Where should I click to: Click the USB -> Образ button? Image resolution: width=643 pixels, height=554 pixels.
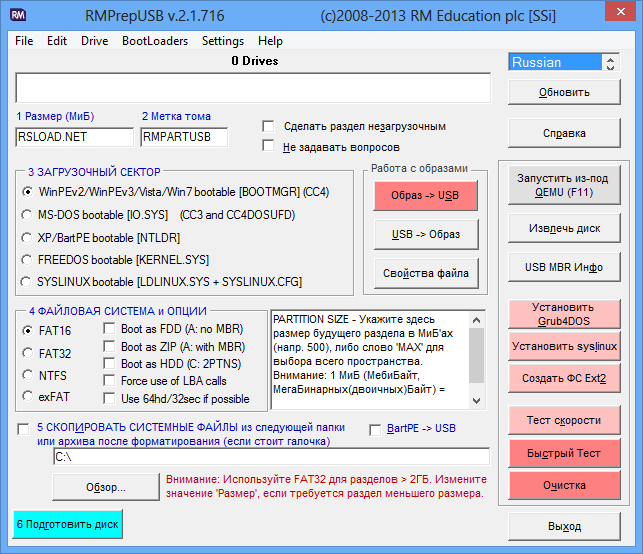426,235
